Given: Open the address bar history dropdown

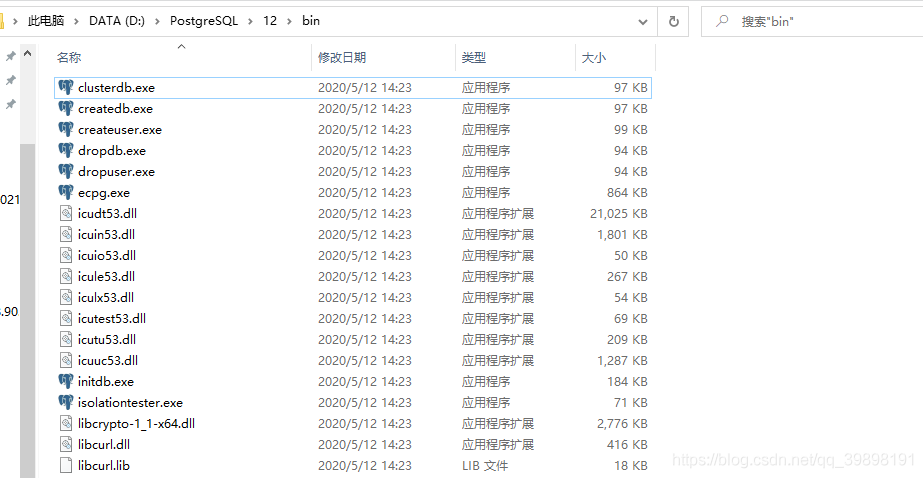Looking at the screenshot, I should tap(643, 22).
